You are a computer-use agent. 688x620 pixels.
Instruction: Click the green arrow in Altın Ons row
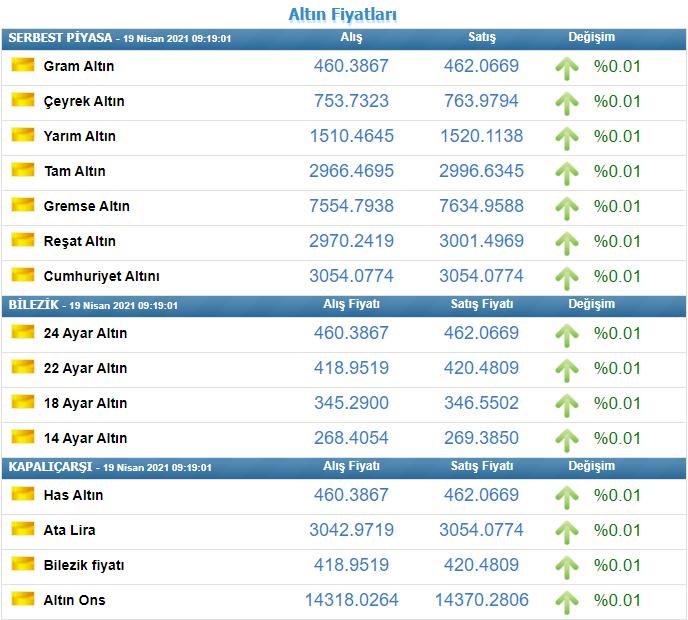click(567, 601)
